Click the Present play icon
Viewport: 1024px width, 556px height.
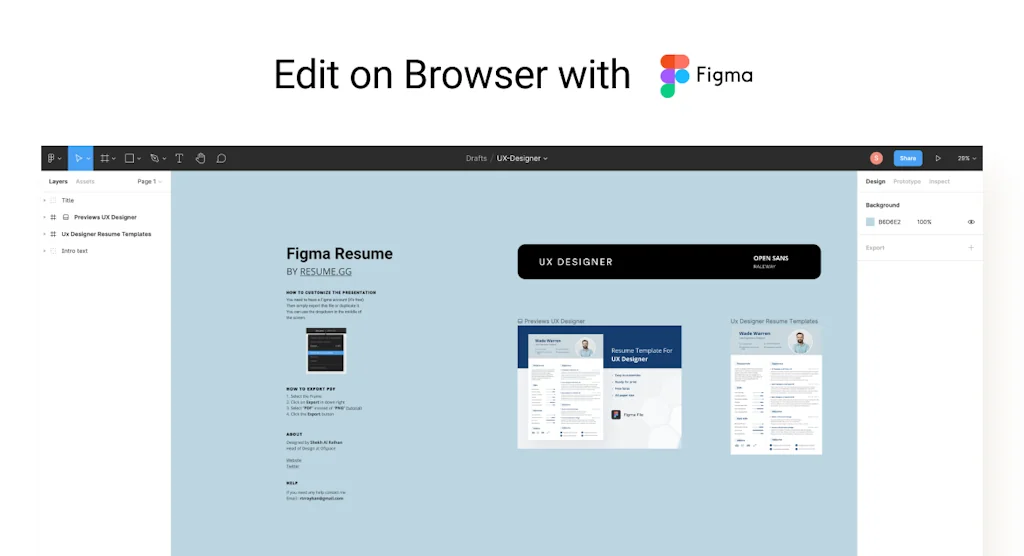pyautogui.click(x=938, y=158)
